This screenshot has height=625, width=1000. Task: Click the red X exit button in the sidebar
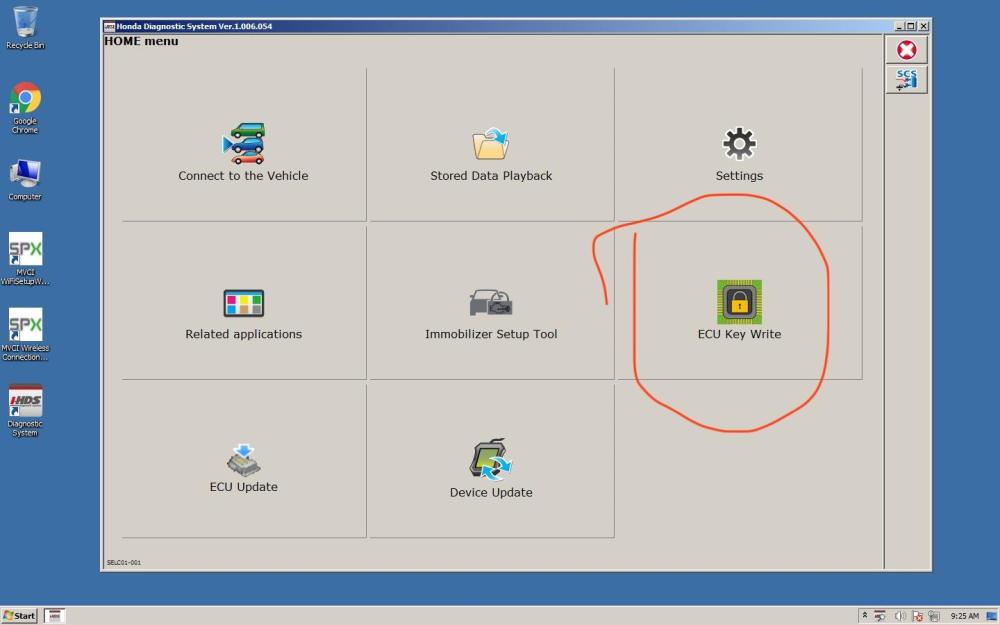(x=906, y=50)
